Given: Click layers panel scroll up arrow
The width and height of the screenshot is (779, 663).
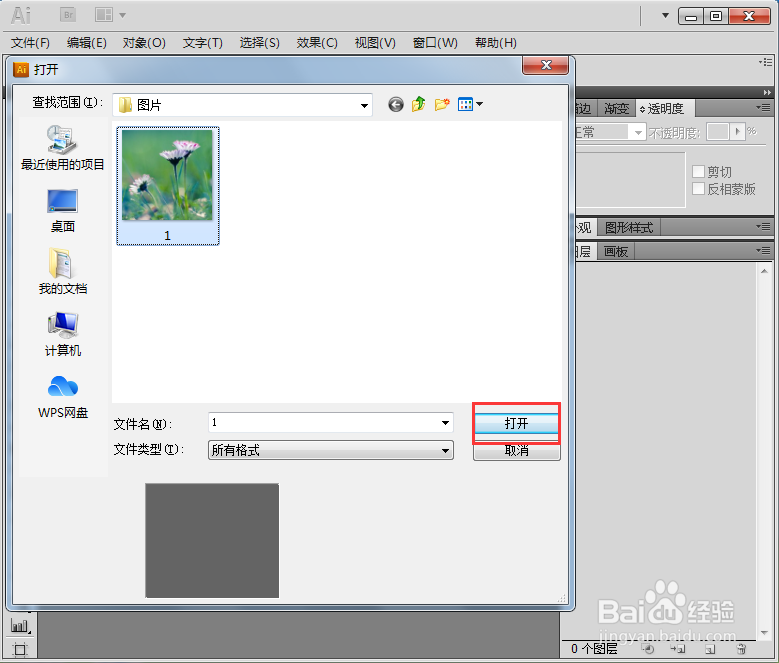Looking at the screenshot, I should click(764, 271).
